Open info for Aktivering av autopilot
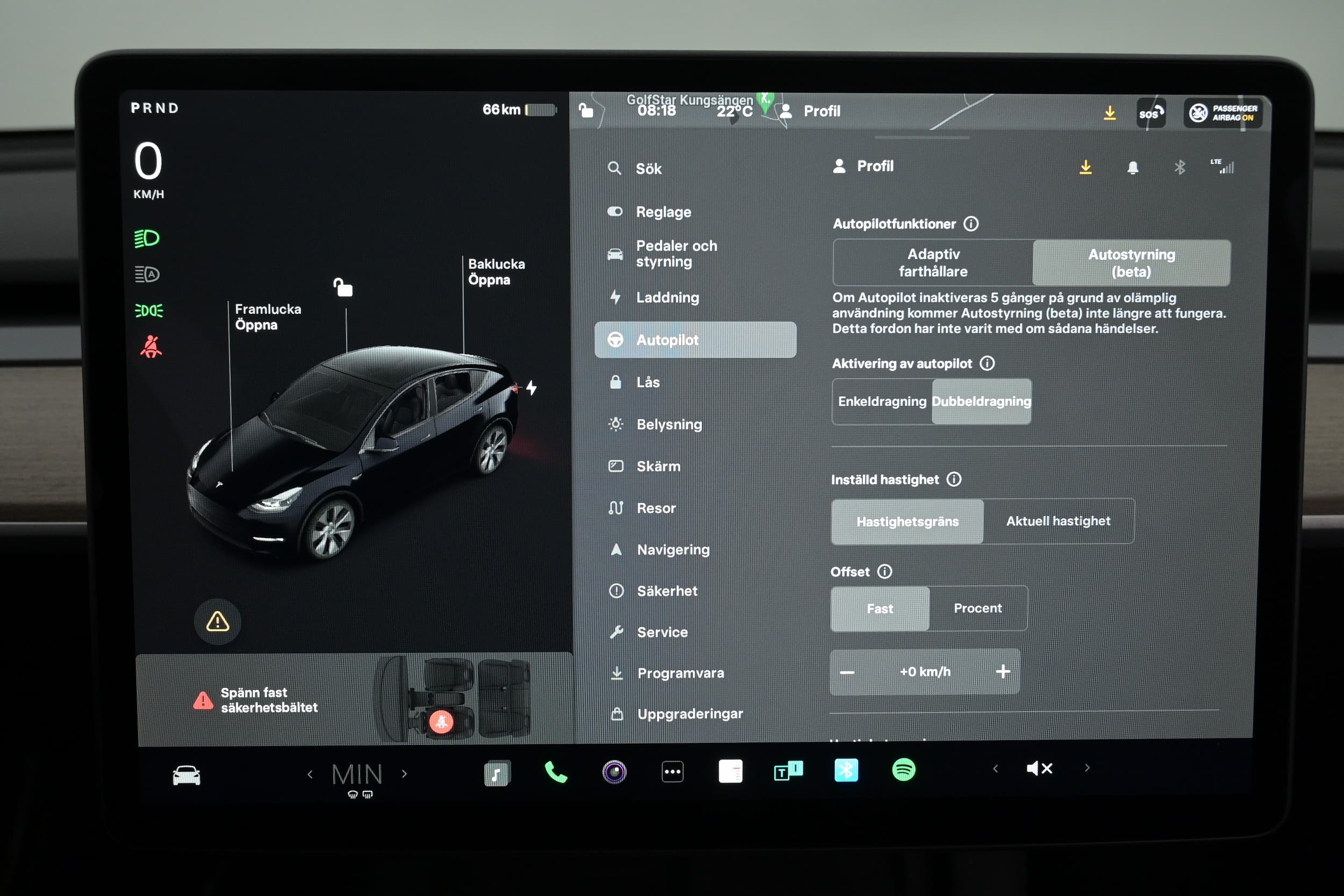Screen dimensions: 1344x896 [x=987, y=363]
